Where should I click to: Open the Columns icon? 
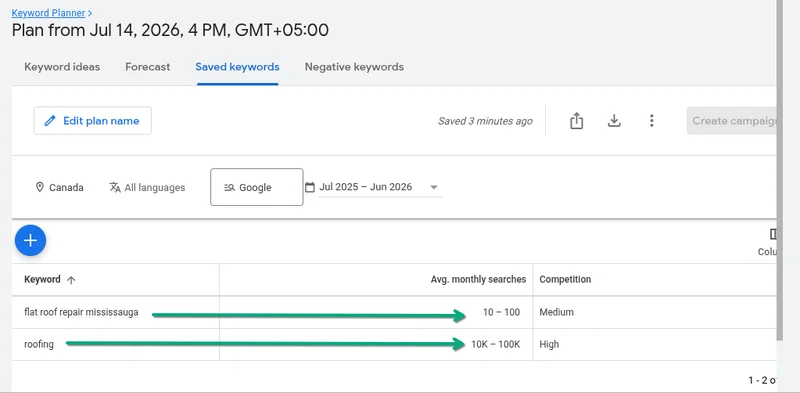[x=773, y=234]
